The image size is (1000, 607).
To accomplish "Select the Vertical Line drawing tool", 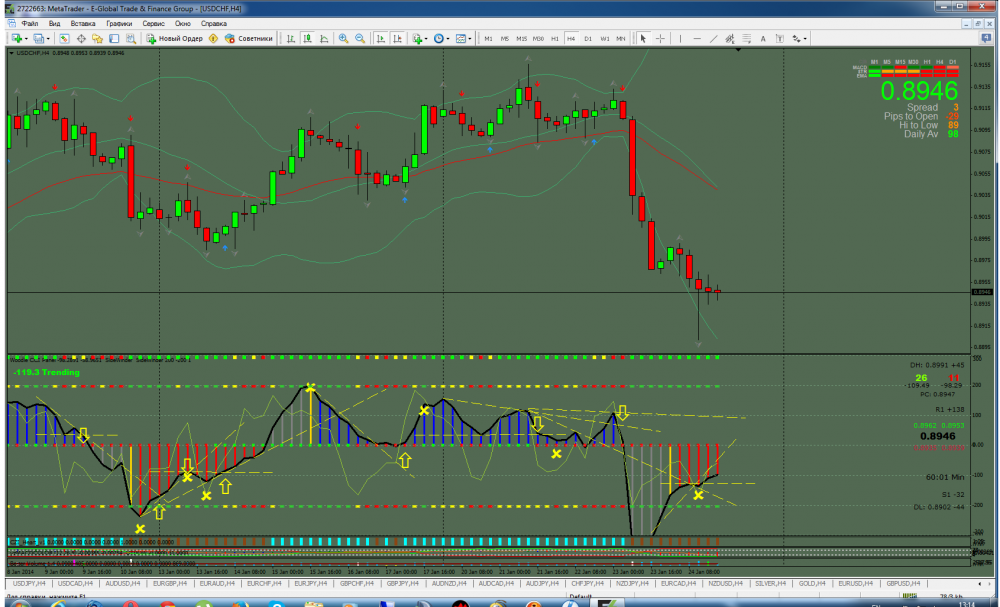I will tap(680, 38).
